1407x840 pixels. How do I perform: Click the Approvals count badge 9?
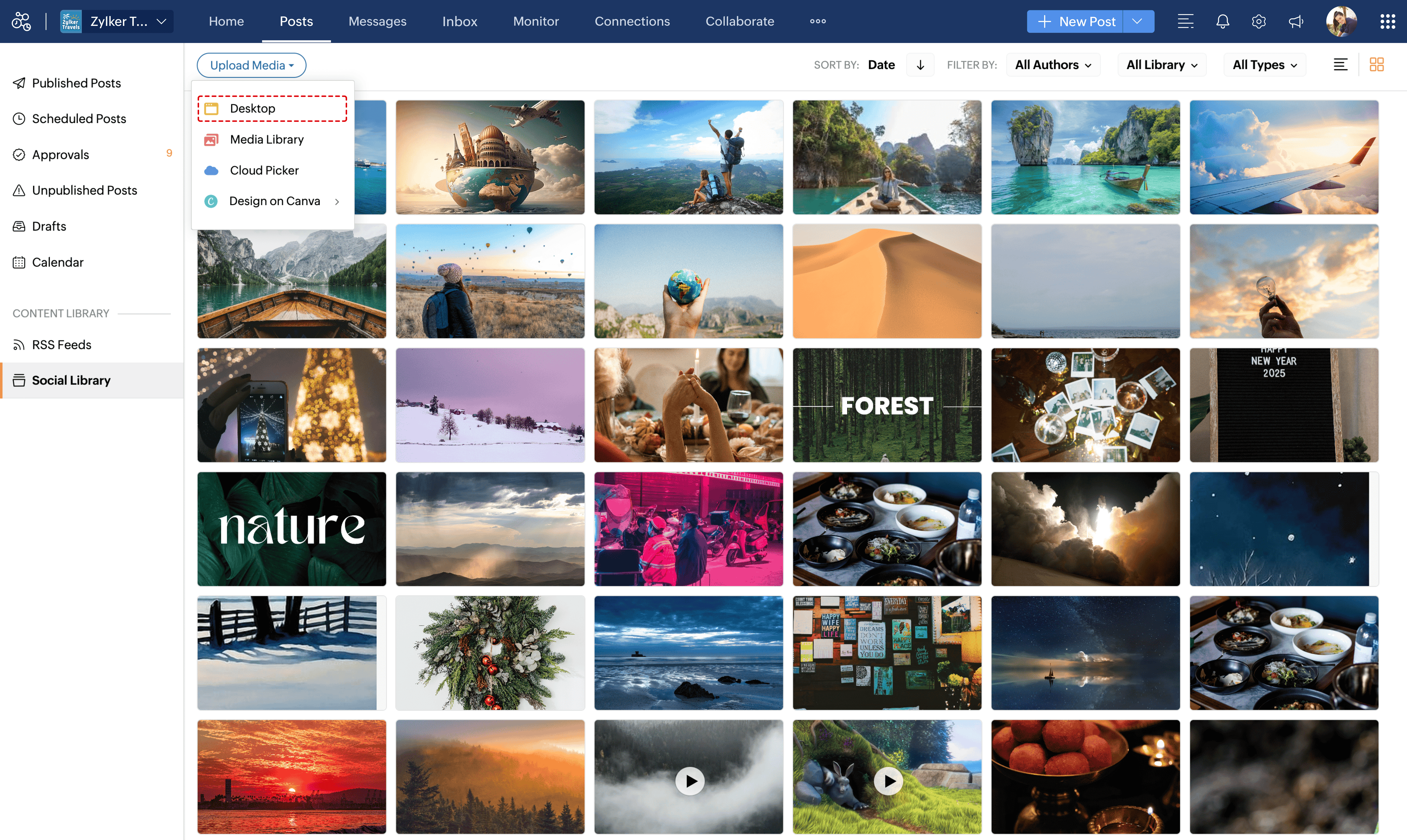tap(169, 153)
